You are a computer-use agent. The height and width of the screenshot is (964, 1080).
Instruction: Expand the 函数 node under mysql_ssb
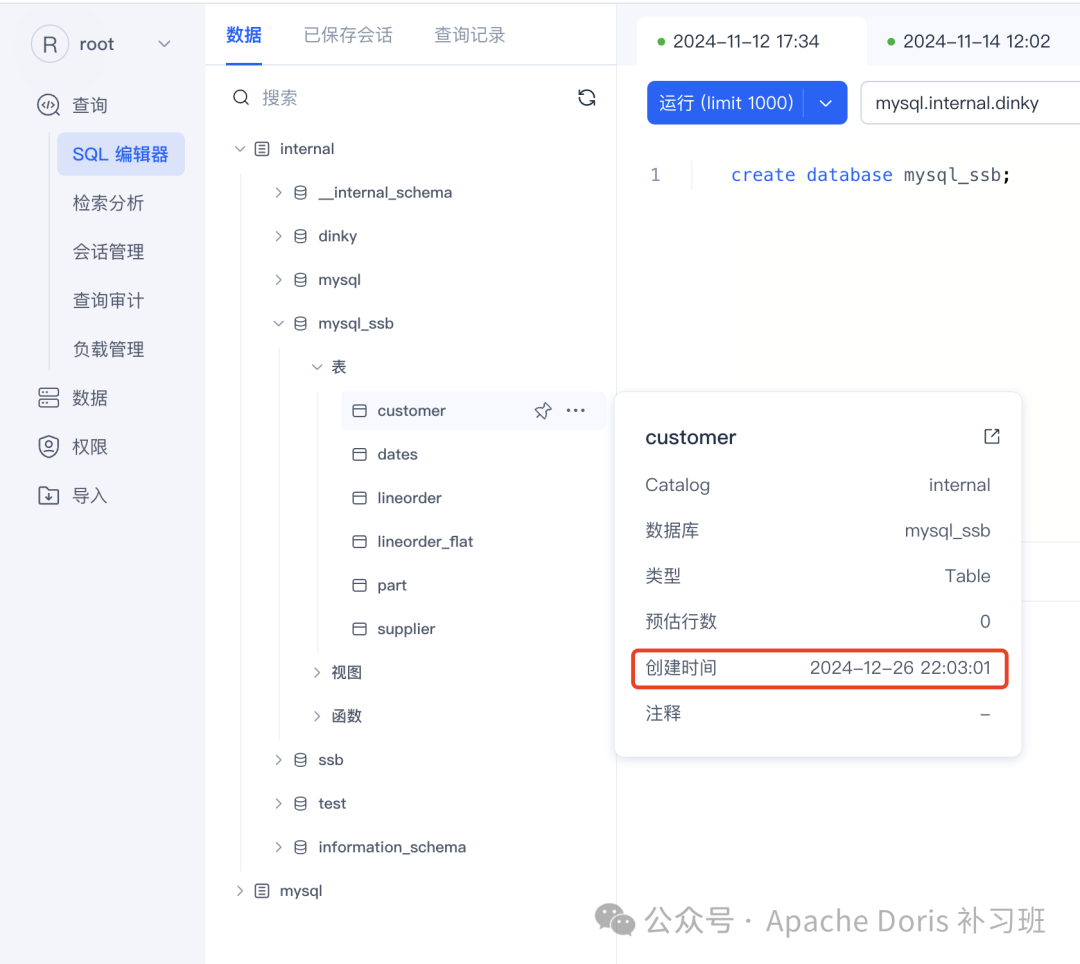(x=317, y=715)
